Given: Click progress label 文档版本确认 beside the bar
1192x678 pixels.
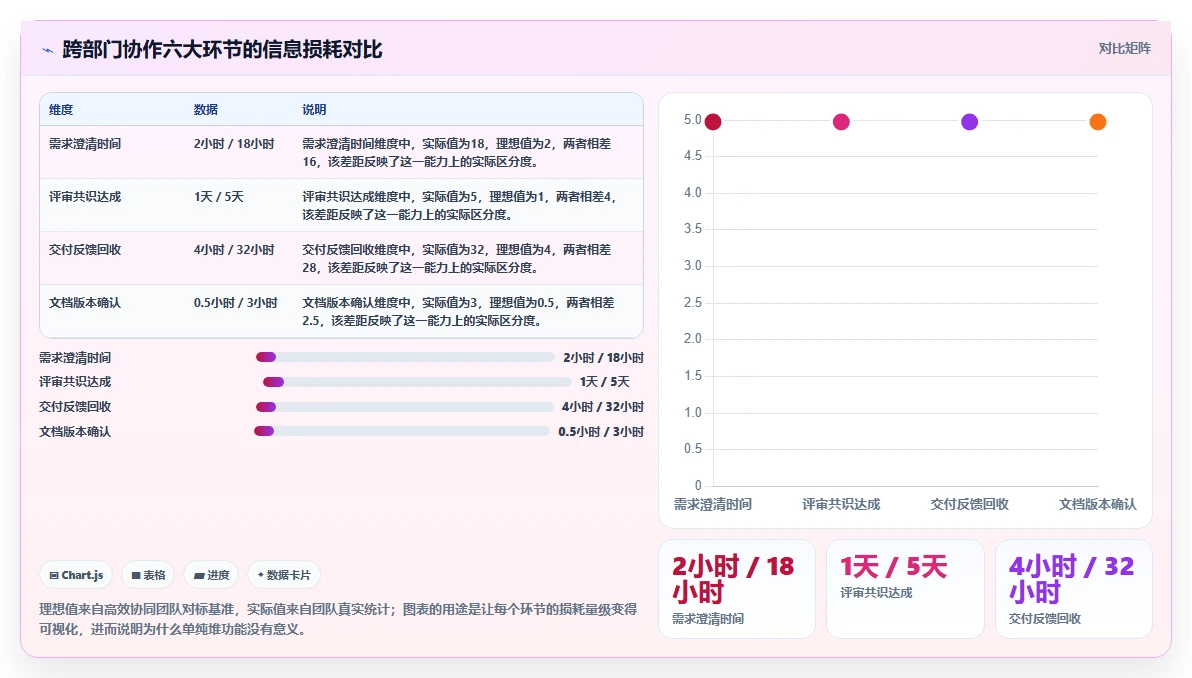Looking at the screenshot, I should (75, 432).
